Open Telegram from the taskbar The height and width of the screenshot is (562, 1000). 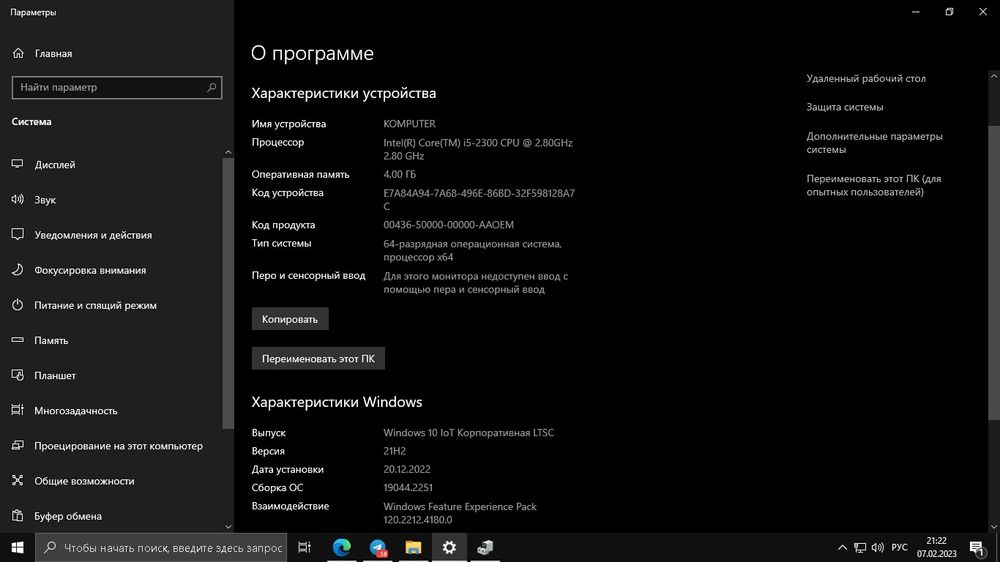click(x=378, y=547)
